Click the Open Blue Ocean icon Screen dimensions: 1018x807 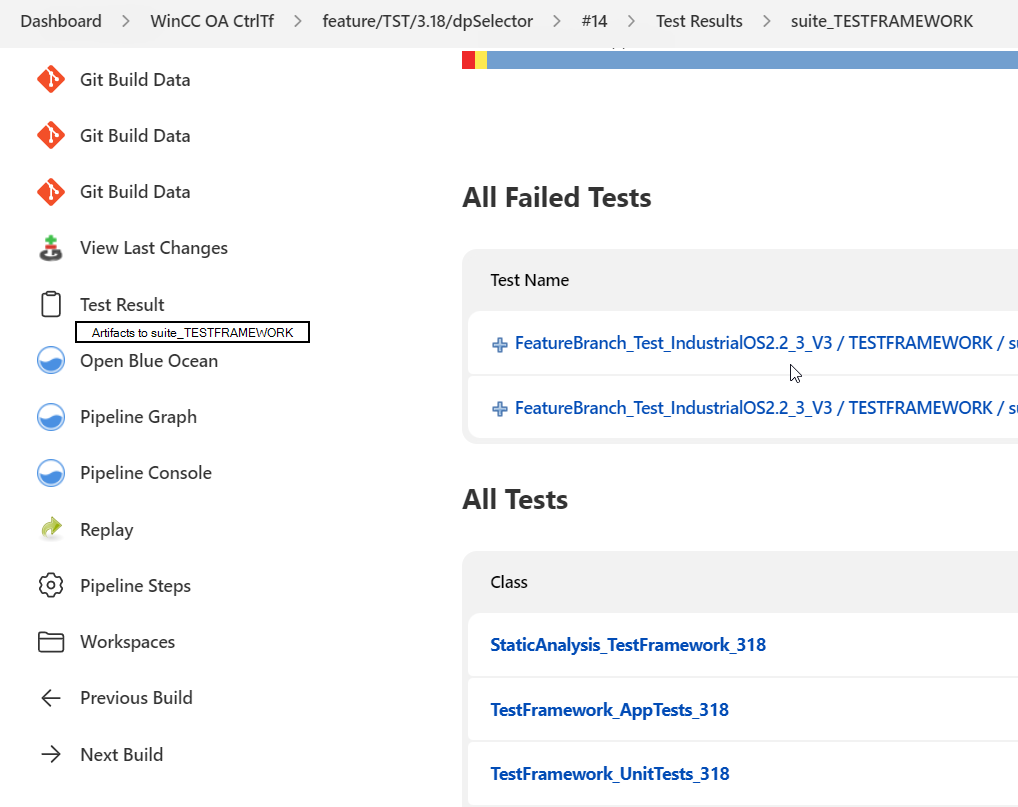tap(51, 360)
